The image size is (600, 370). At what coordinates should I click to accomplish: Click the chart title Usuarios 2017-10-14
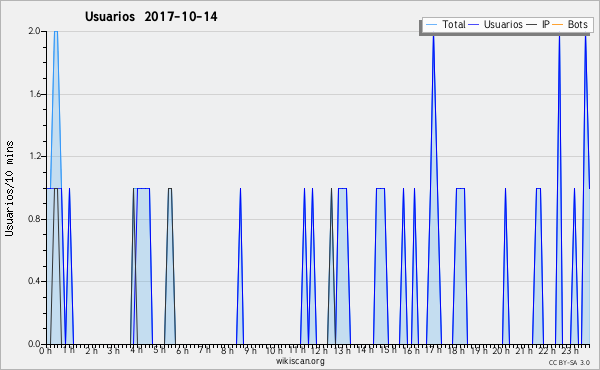[151, 17]
